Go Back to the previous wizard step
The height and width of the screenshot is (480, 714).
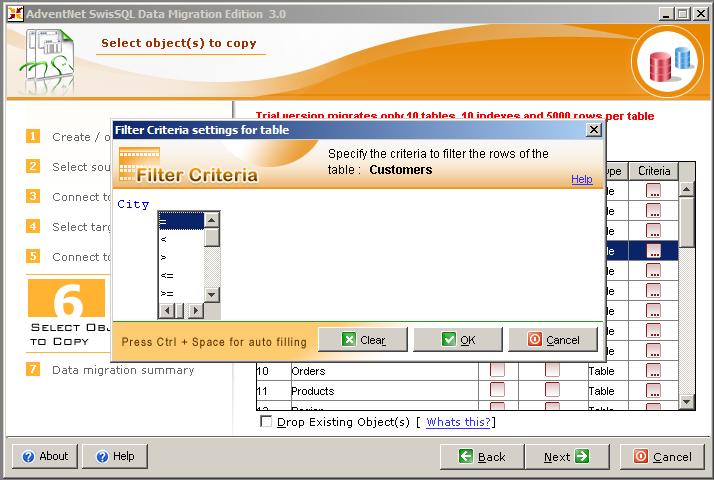click(482, 457)
